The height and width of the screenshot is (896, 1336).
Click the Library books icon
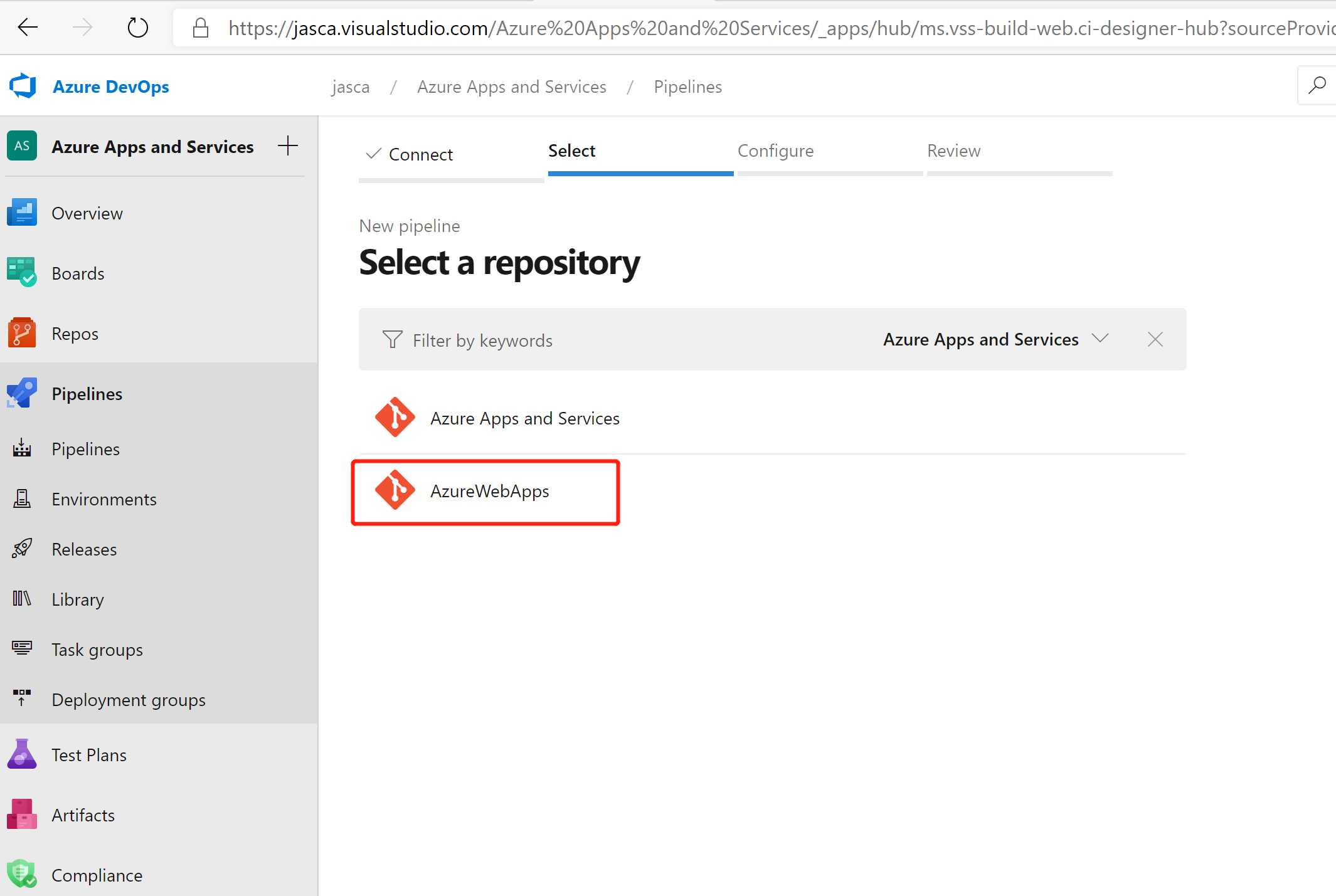click(x=22, y=599)
